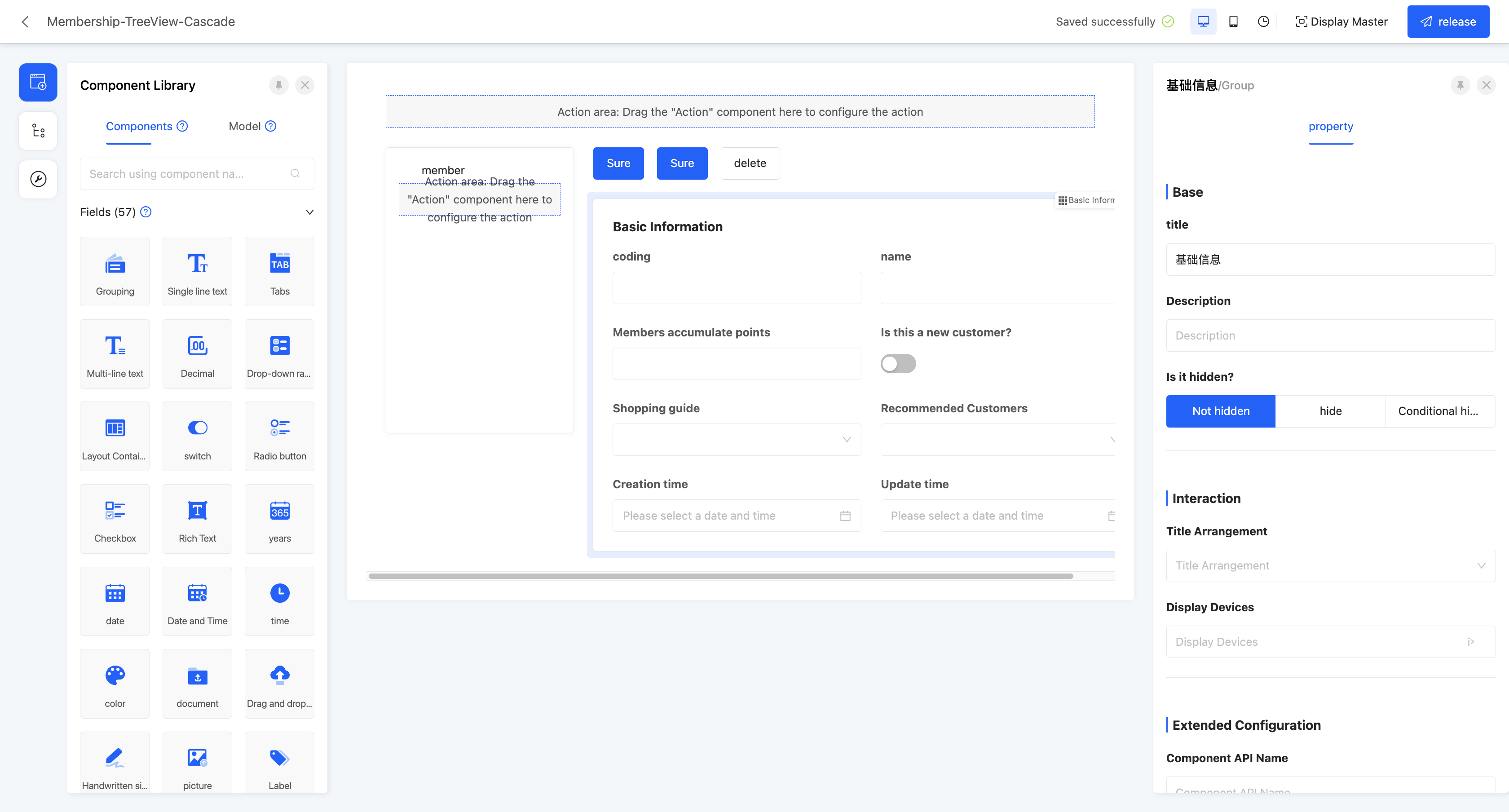Select the Grouping field component
Viewport: 1509px width, 812px height.
tap(114, 271)
